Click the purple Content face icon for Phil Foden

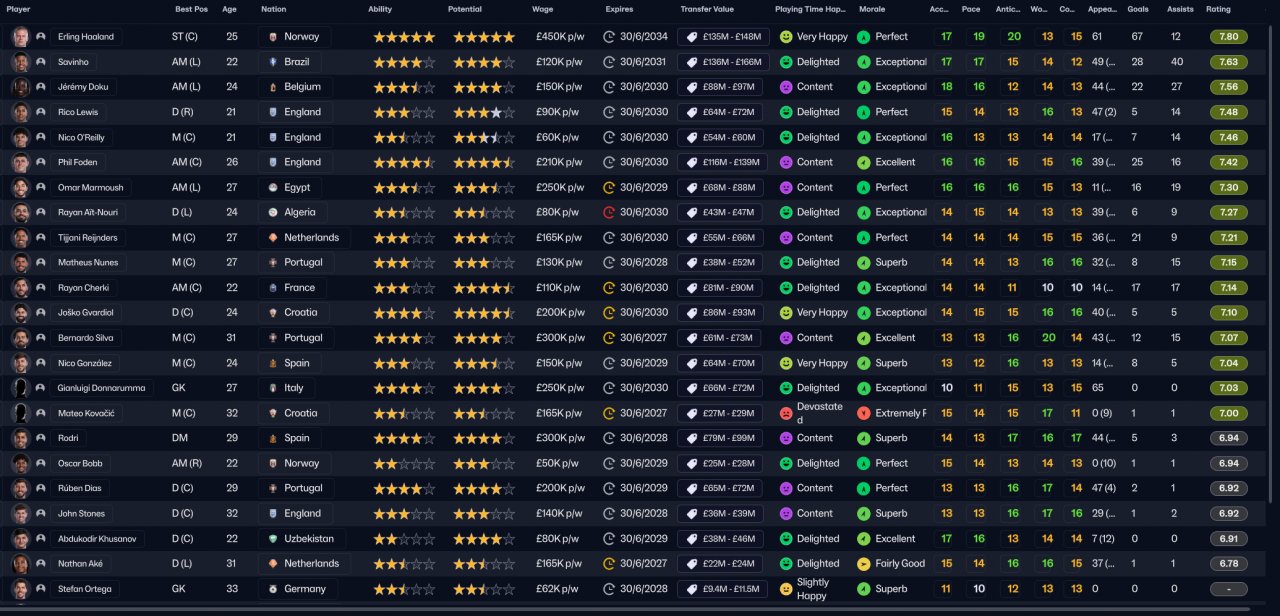click(786, 162)
